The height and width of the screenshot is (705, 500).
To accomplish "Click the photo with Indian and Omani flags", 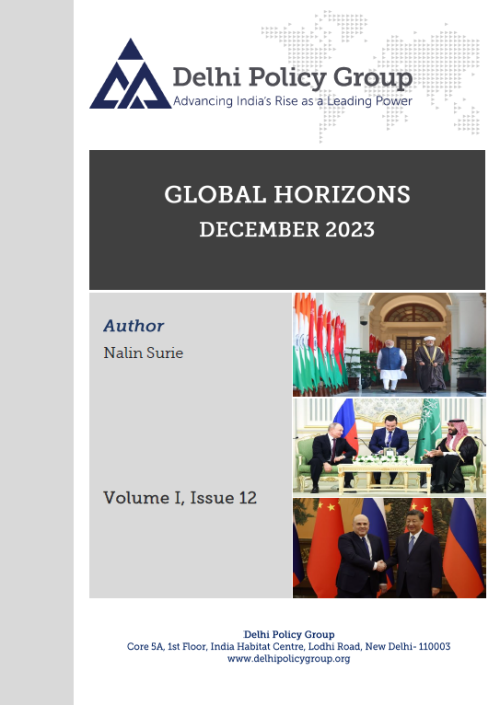I will pyautogui.click(x=389, y=344).
